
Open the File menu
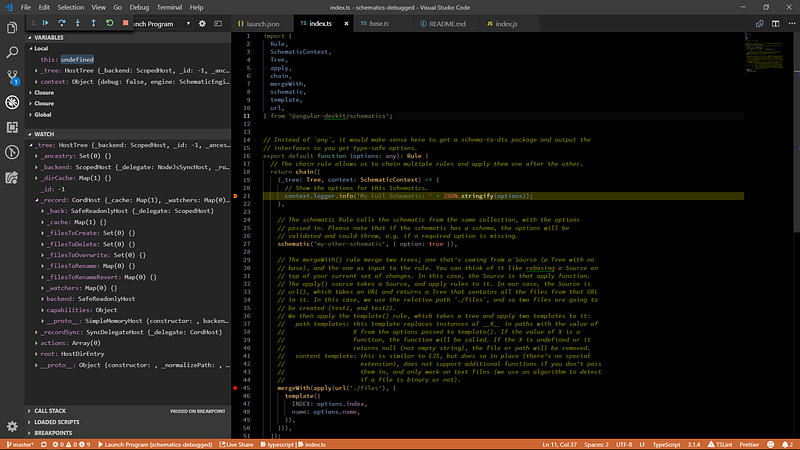click(x=26, y=7)
